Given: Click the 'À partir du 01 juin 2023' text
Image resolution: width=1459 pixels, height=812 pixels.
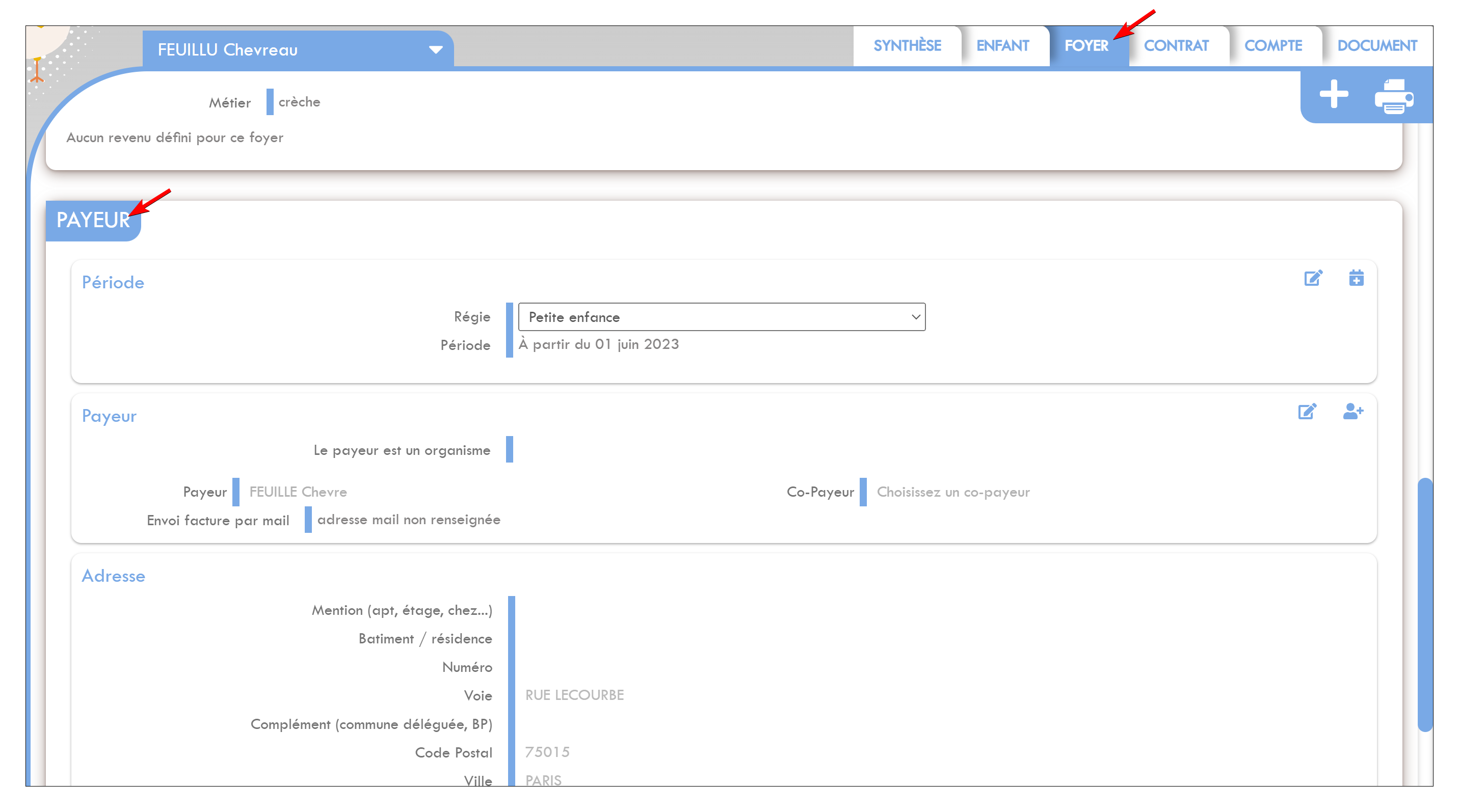Looking at the screenshot, I should (x=599, y=344).
